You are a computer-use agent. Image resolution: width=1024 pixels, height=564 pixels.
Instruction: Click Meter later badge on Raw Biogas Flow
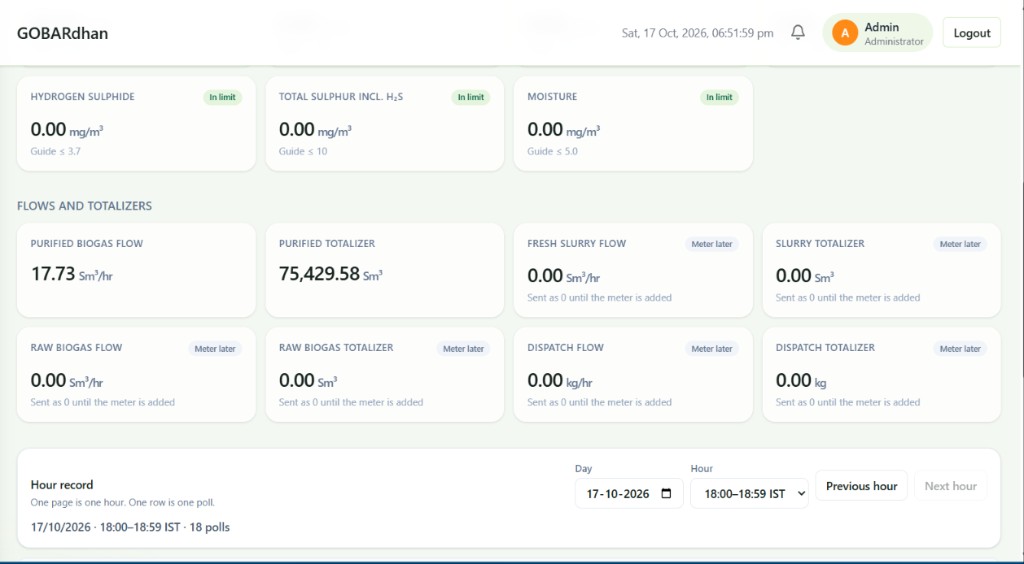[x=215, y=349]
